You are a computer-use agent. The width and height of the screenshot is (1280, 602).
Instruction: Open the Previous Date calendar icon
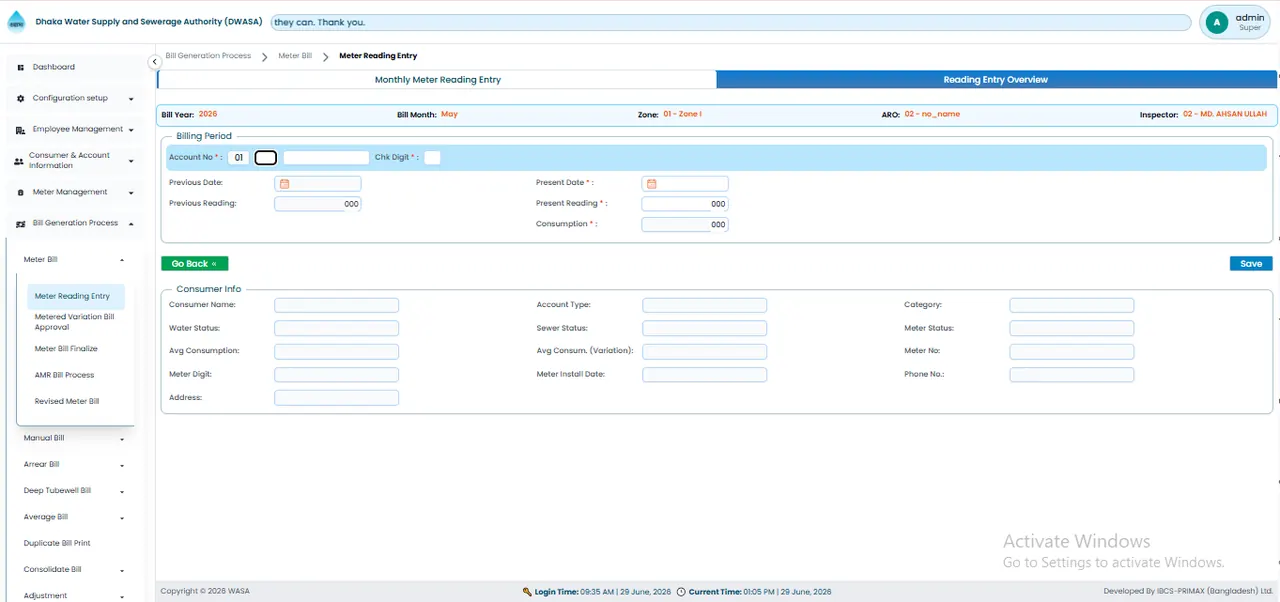click(284, 184)
